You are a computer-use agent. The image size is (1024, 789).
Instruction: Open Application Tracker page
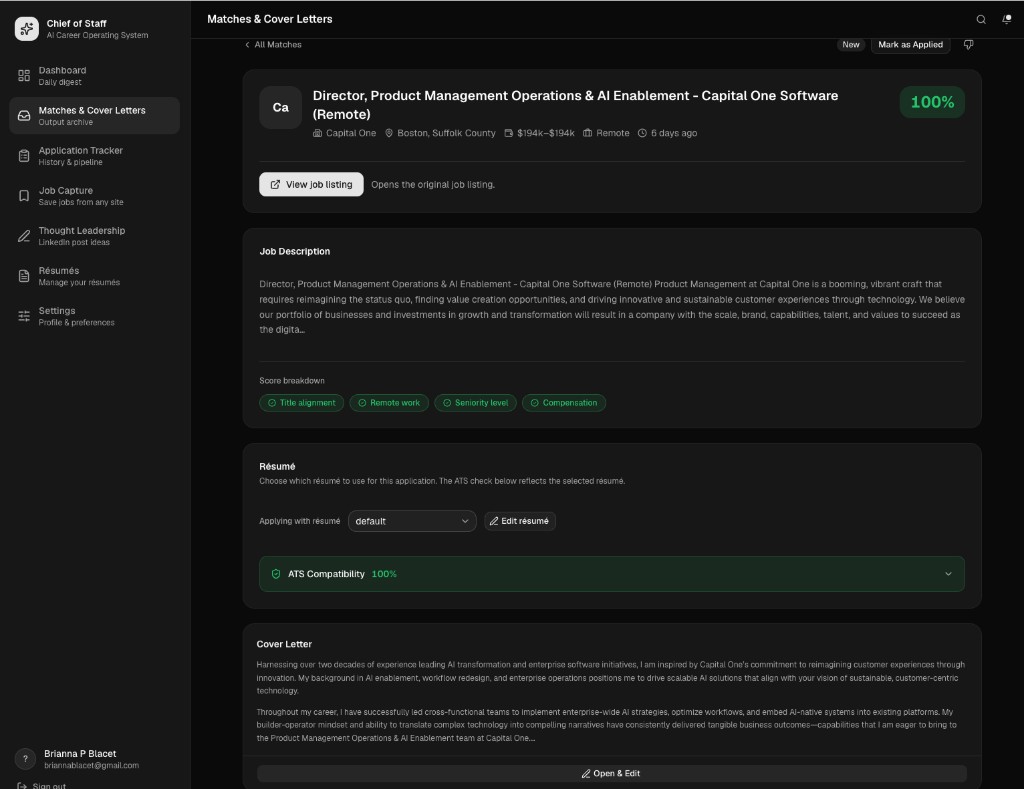95,156
